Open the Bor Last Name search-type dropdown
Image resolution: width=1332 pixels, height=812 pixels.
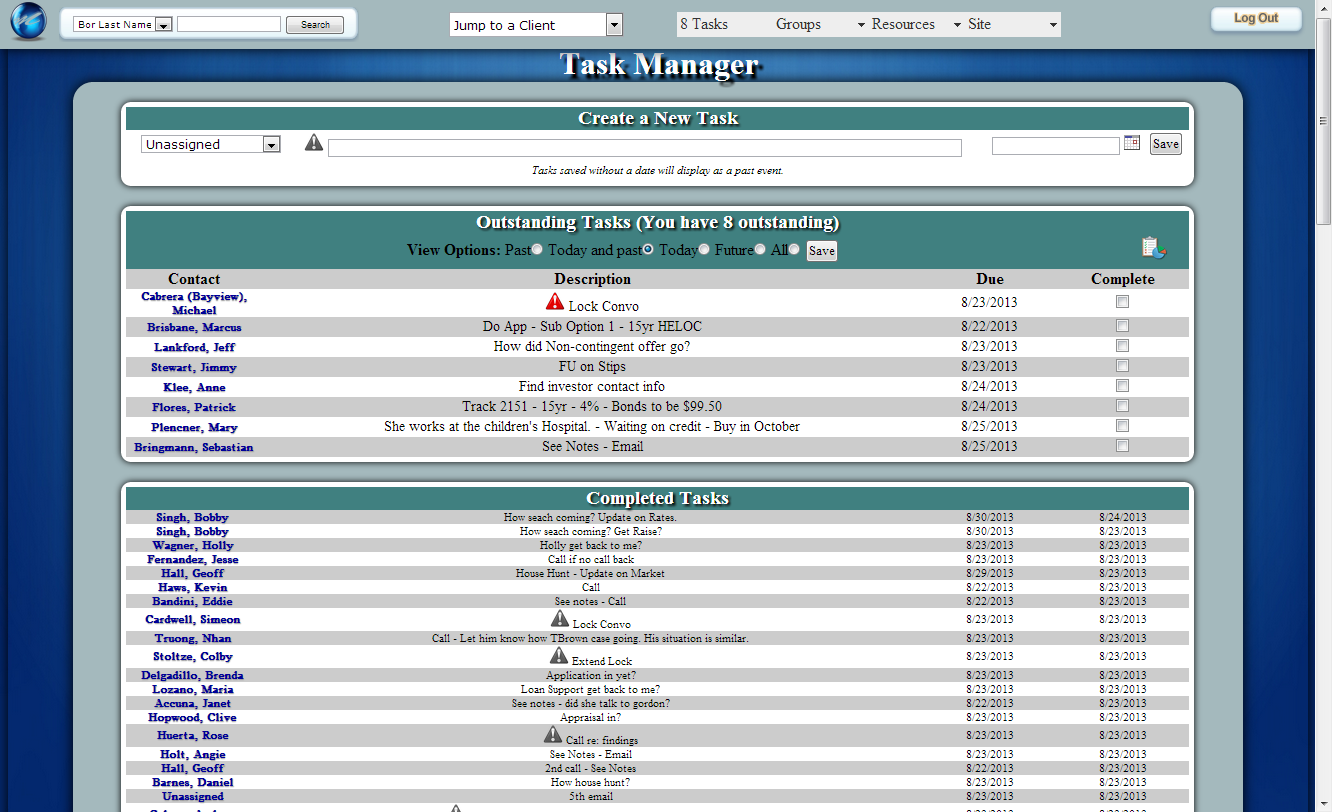point(164,25)
